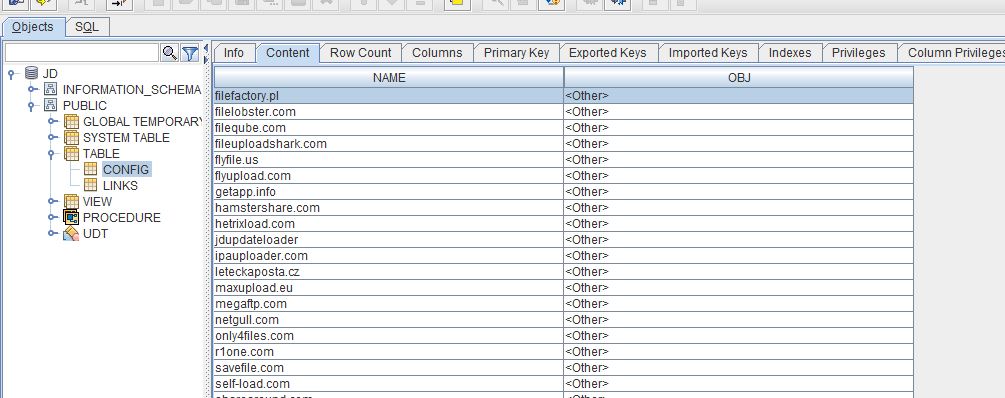Select the self-load.com cell
1005x398 pixels.
click(x=389, y=384)
